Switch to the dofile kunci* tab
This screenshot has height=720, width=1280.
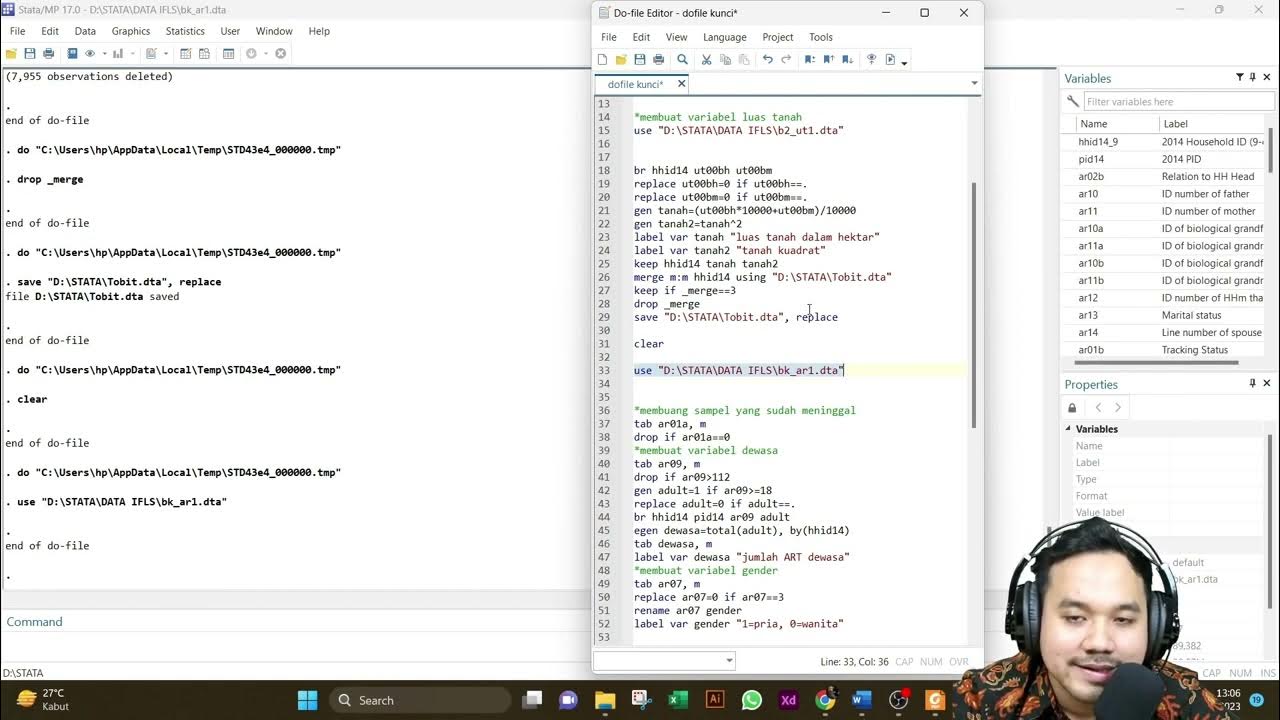point(635,84)
